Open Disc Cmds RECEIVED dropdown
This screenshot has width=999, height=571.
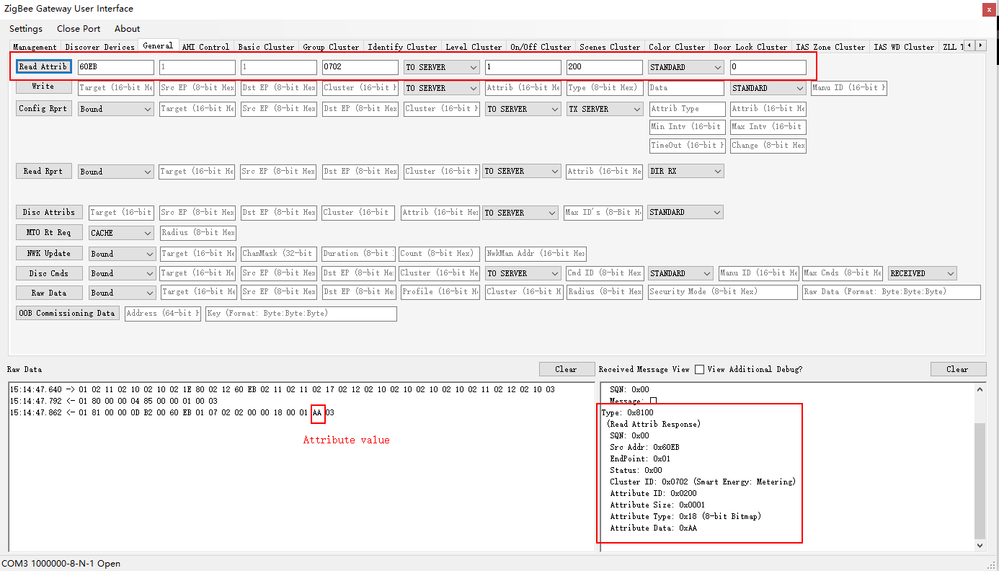[x=923, y=273]
